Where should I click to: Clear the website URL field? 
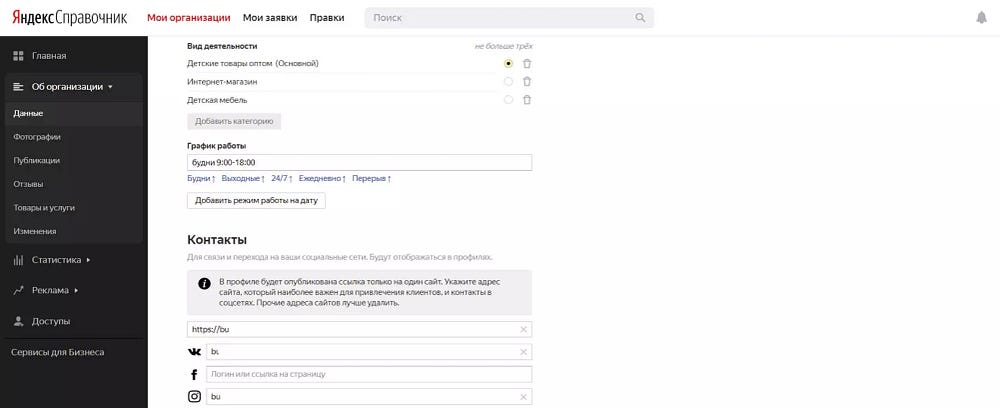click(x=524, y=330)
